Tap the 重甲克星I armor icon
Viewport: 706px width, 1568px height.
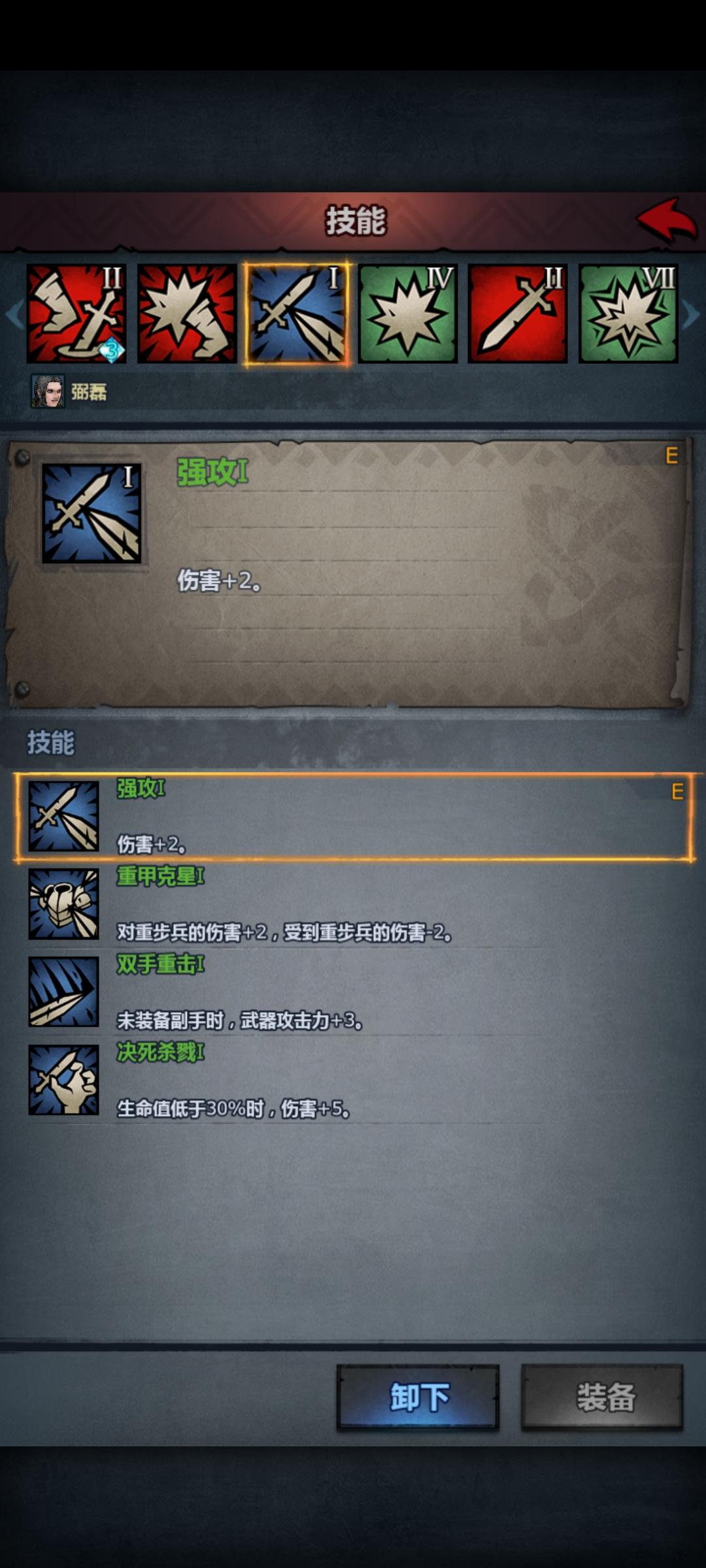click(63, 904)
